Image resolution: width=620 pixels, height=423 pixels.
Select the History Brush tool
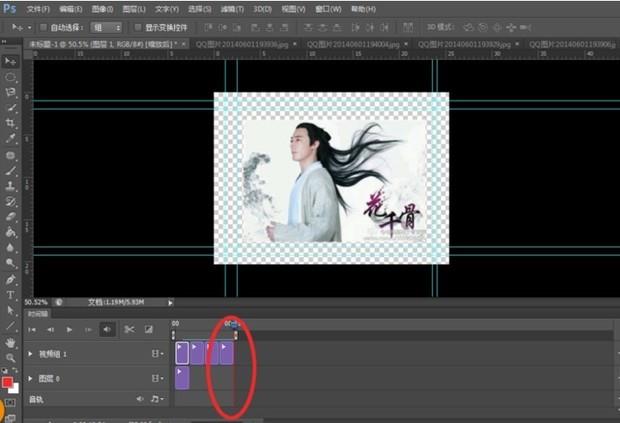(10, 201)
